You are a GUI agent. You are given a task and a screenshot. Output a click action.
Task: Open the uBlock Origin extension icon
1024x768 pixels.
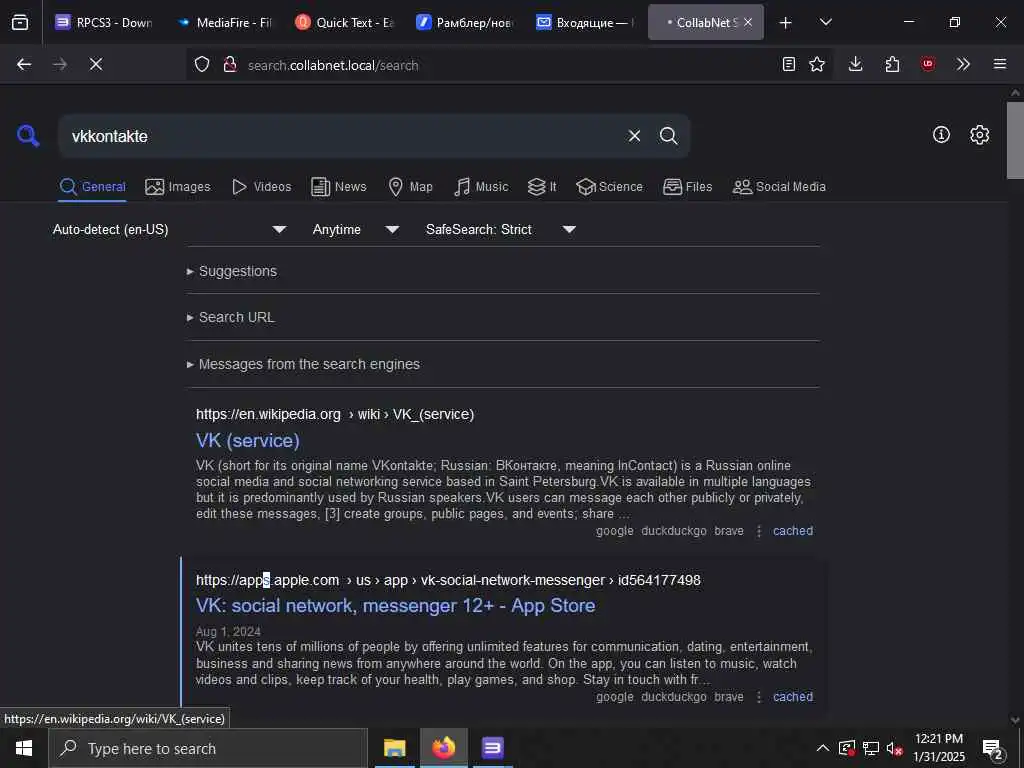[x=927, y=64]
